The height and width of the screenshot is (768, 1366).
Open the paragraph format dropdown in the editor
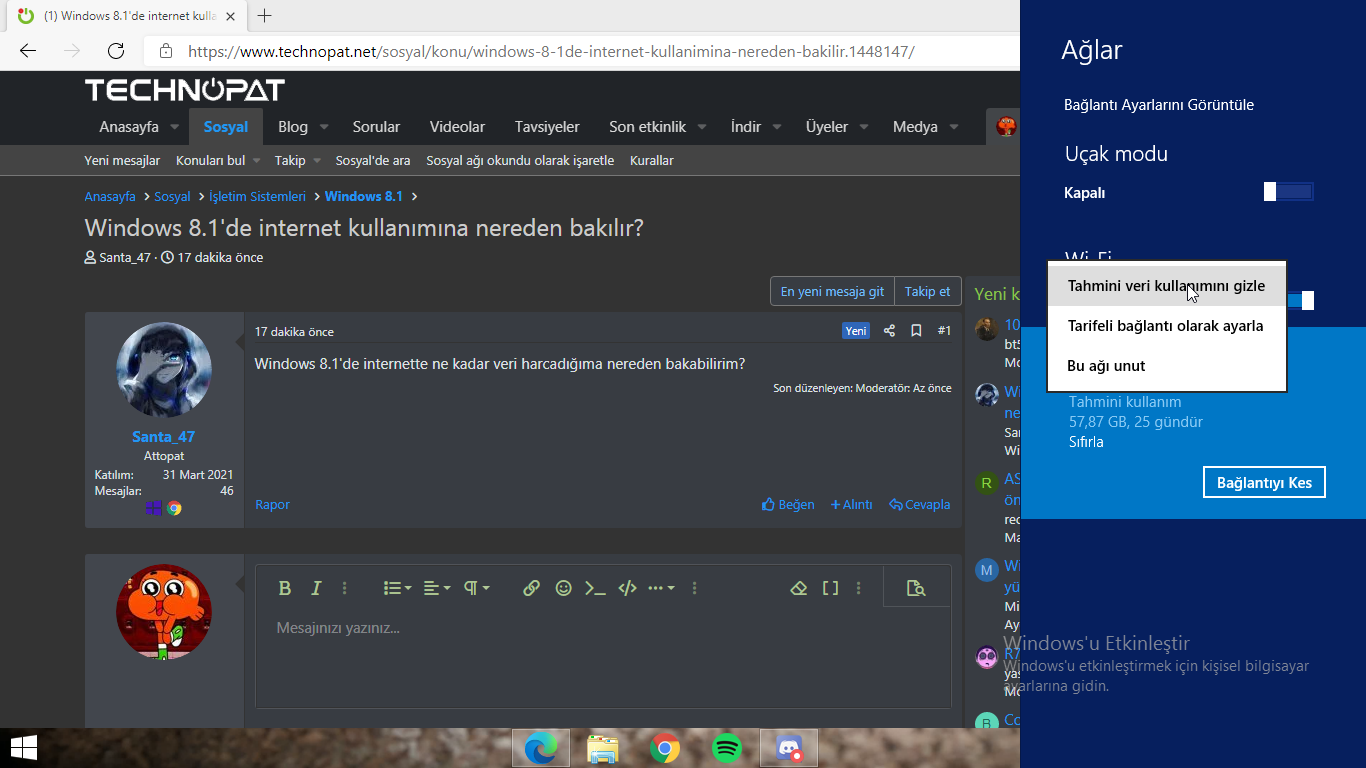(476, 588)
